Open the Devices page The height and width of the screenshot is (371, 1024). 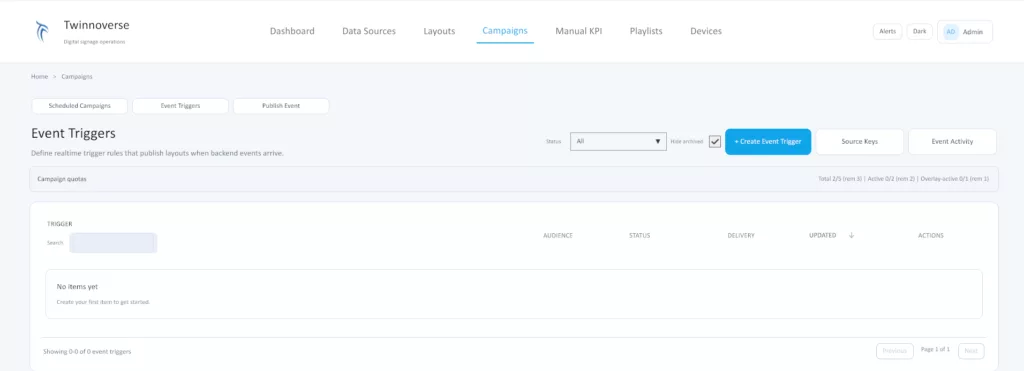tap(706, 31)
